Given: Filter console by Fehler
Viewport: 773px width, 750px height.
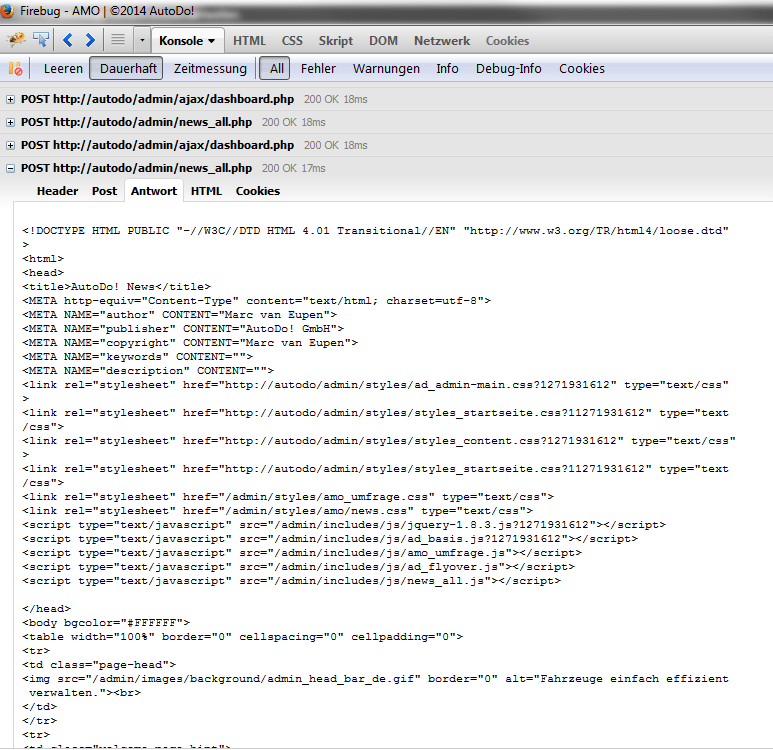Looking at the screenshot, I should point(318,69).
